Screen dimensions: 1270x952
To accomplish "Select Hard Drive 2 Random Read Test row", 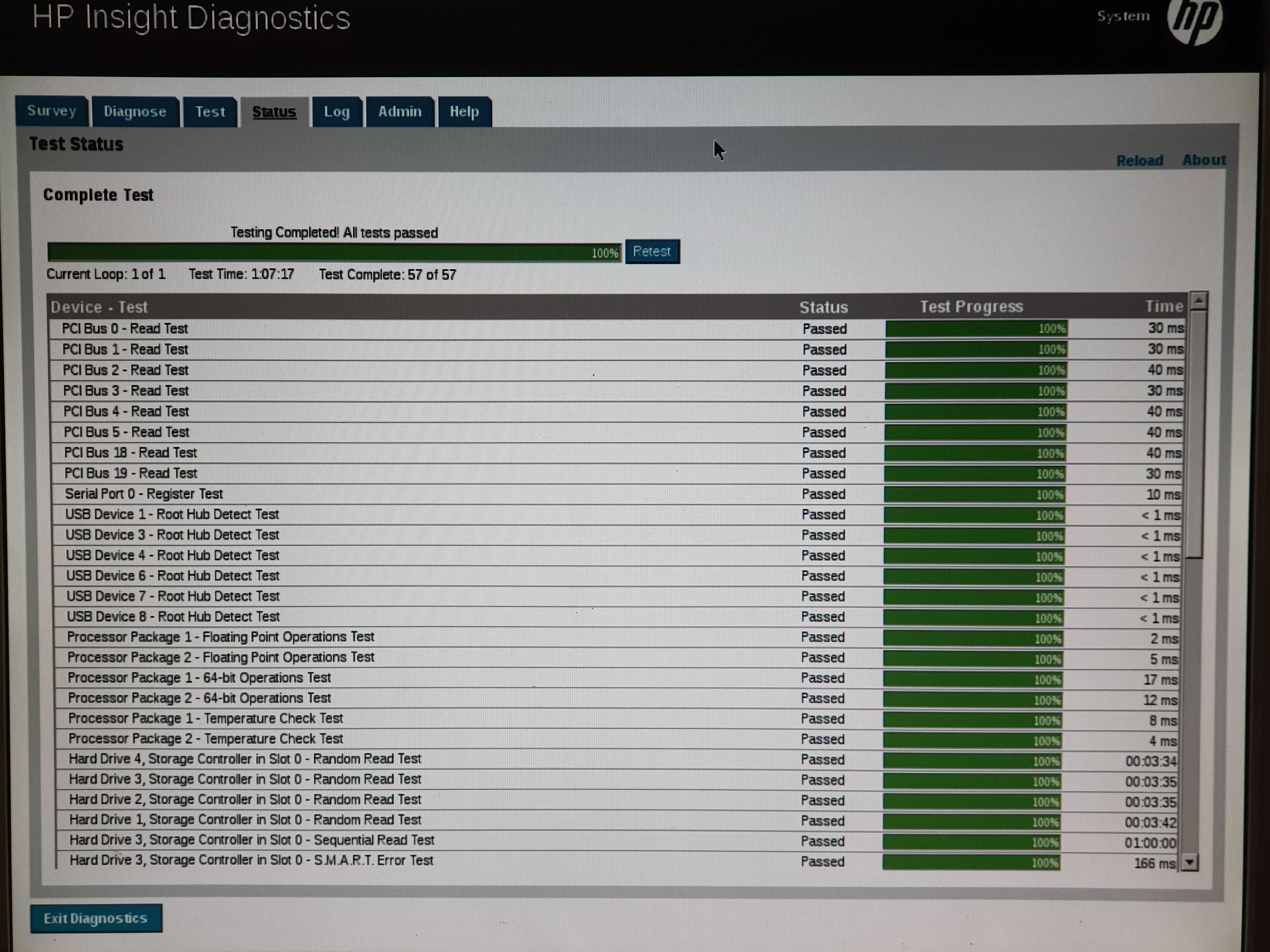I will pyautogui.click(x=617, y=801).
